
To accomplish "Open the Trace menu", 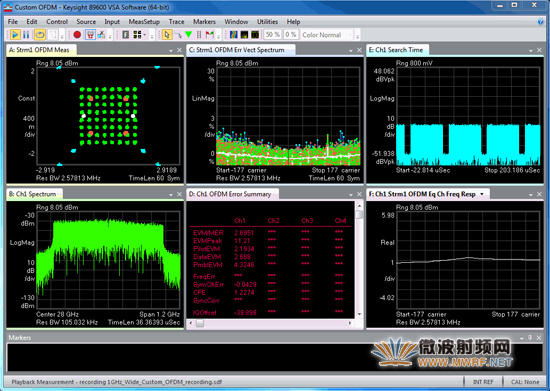I will point(176,22).
